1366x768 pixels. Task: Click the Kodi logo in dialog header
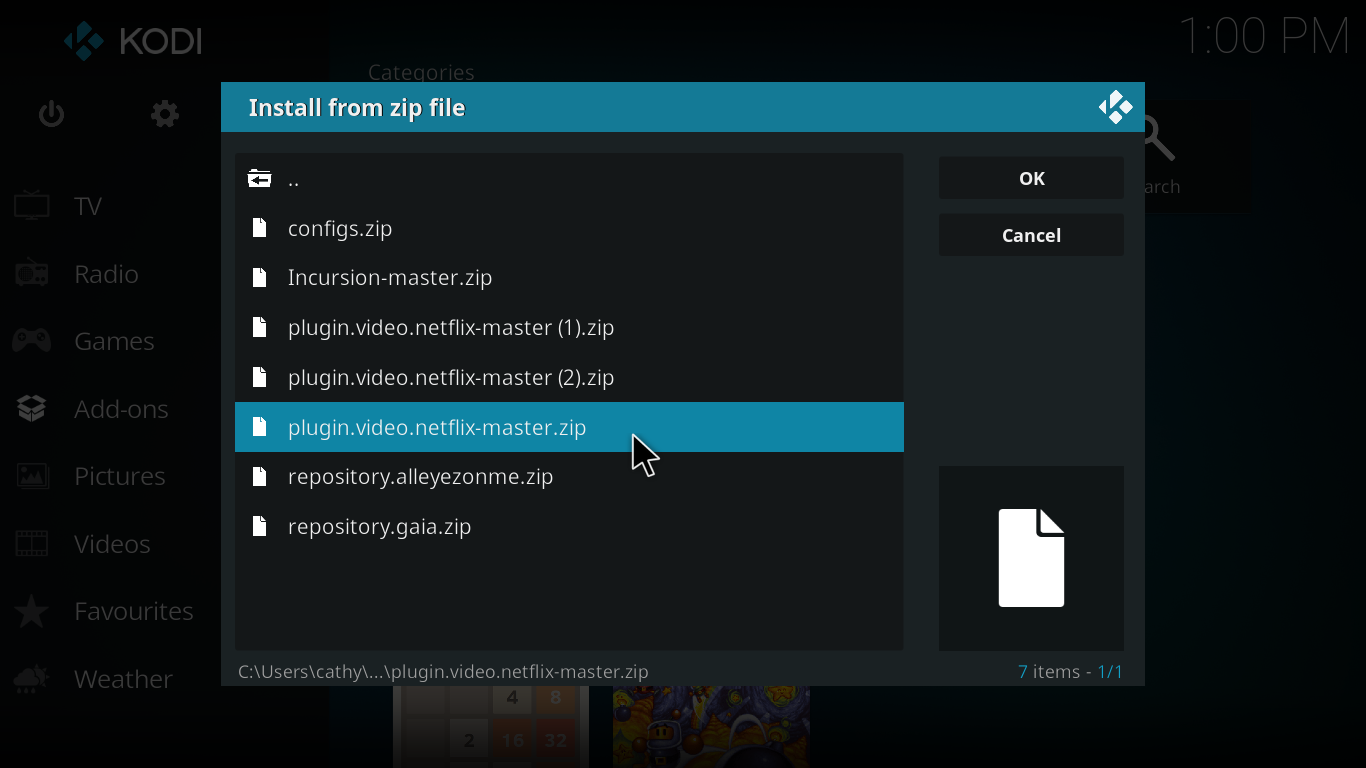click(x=1115, y=107)
